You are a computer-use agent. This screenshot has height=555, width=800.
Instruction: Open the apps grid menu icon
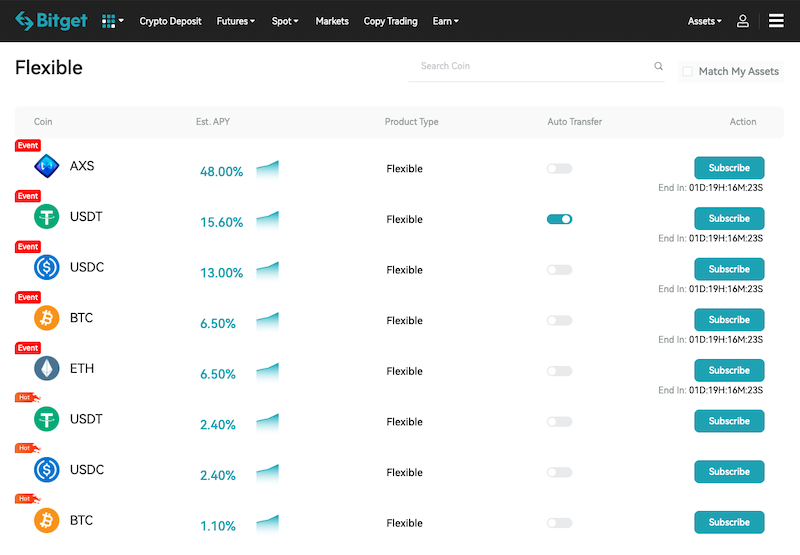tap(108, 21)
